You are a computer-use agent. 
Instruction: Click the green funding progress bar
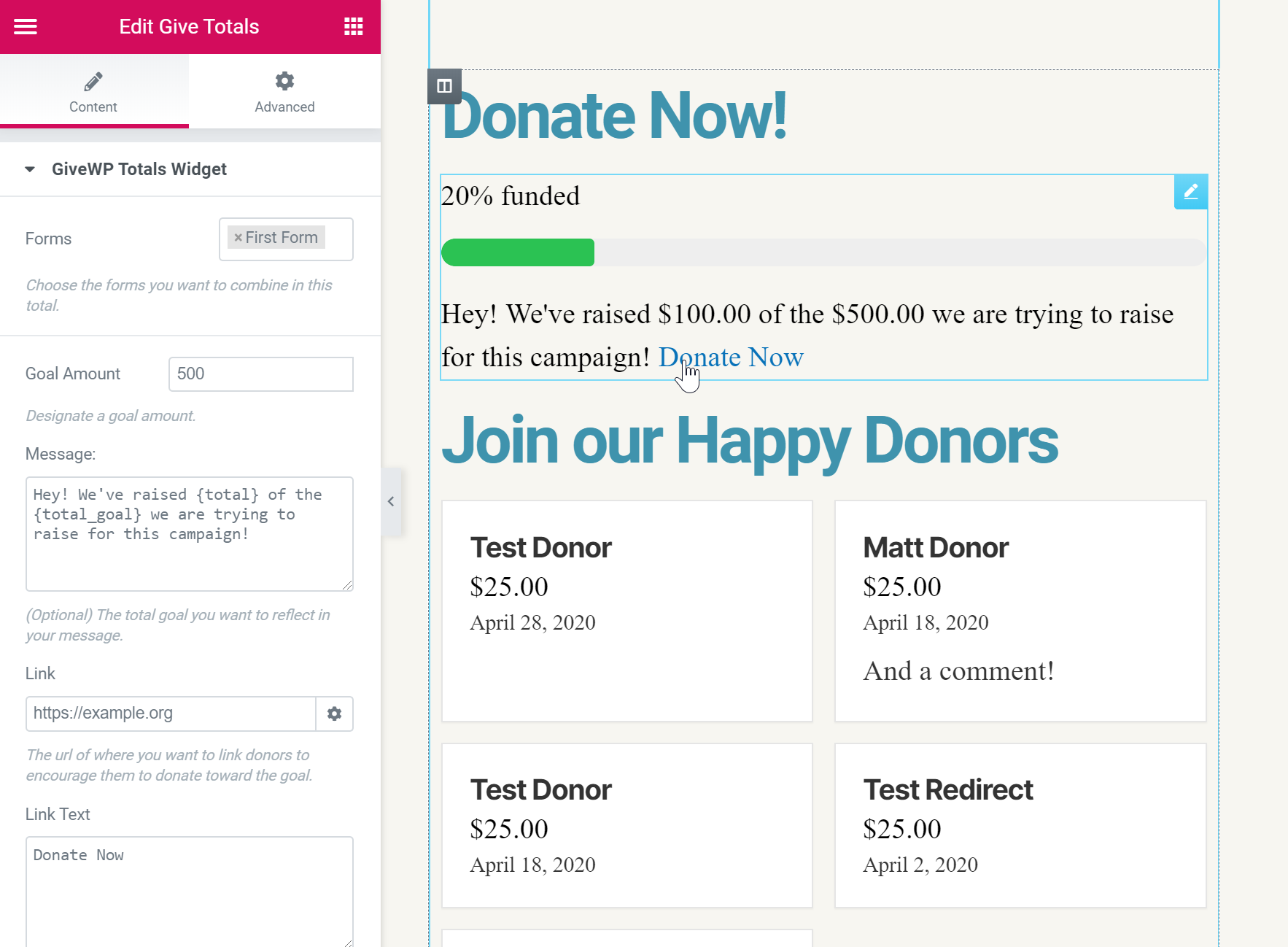pos(518,252)
